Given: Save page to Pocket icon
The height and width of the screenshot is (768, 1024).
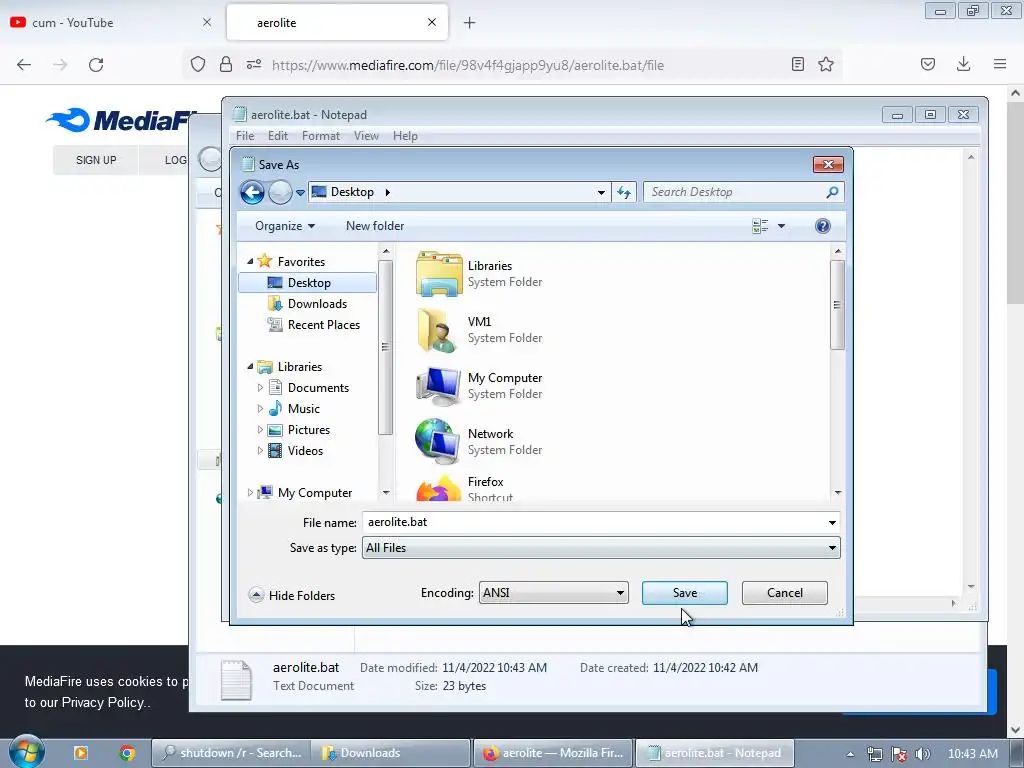Looking at the screenshot, I should click(928, 64).
